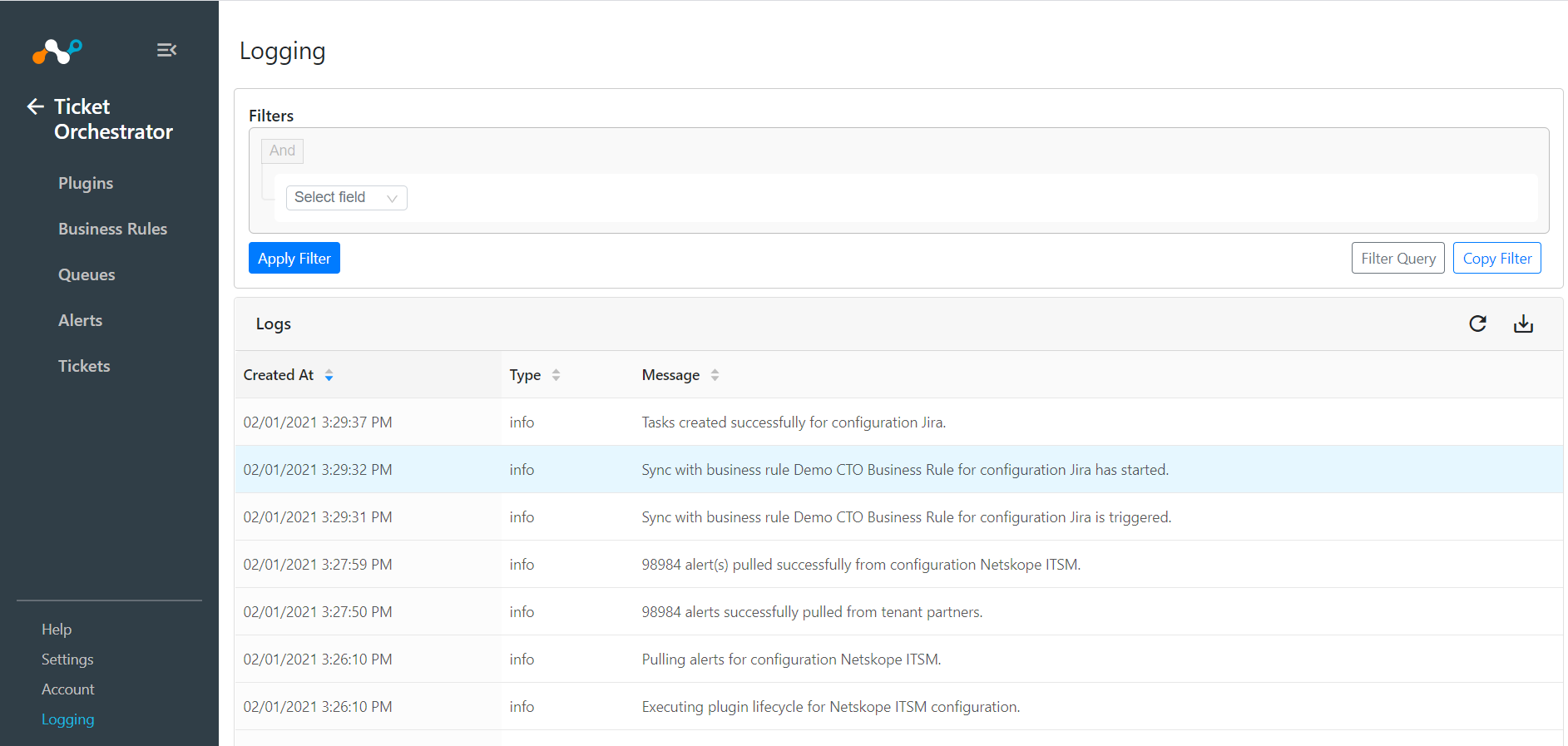Select the '98984 alert(s) pulled successfully' message
Screen dimensions: 1568x746
point(861,565)
